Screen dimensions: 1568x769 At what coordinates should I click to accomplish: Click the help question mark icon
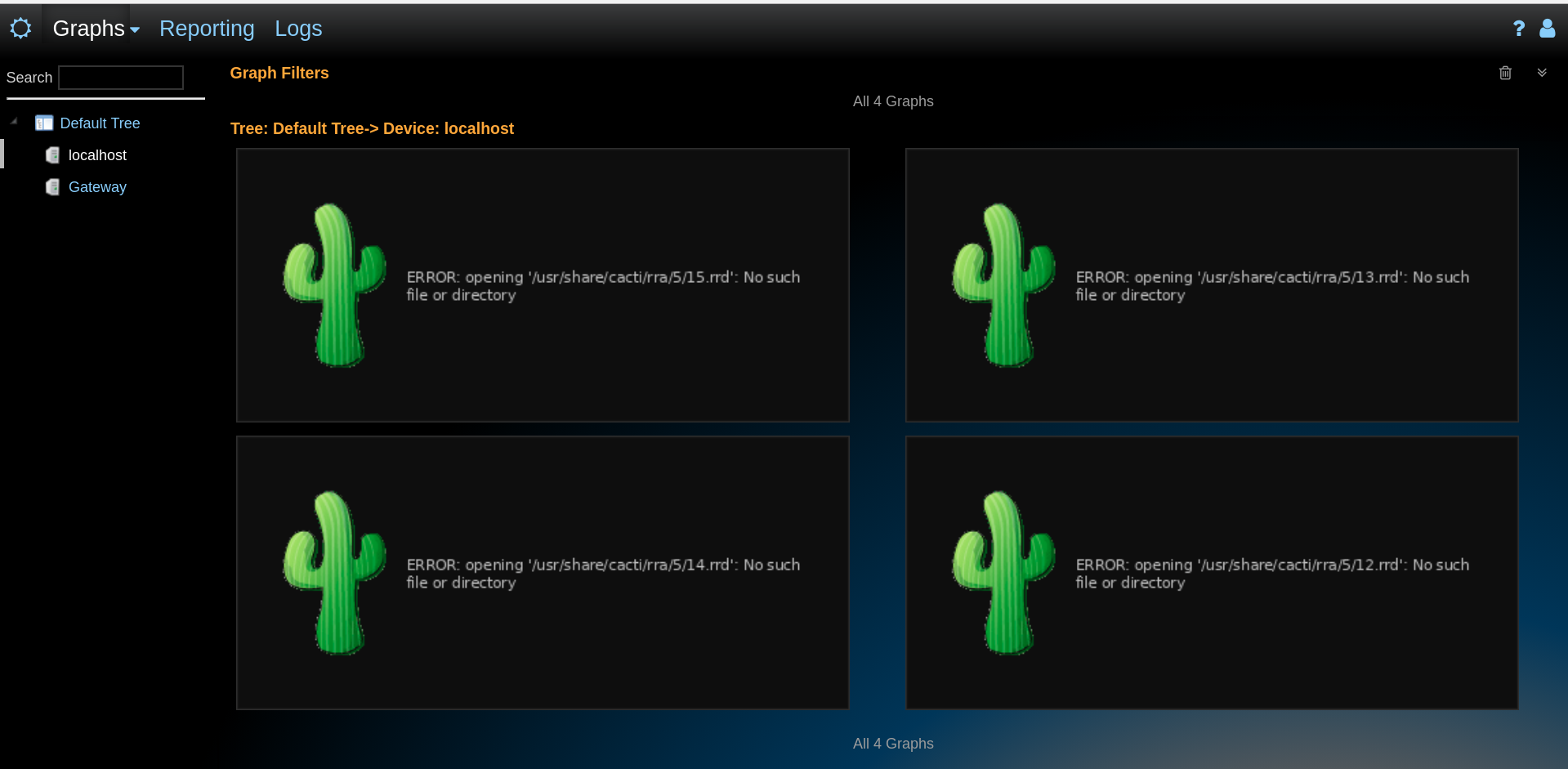point(1519,29)
